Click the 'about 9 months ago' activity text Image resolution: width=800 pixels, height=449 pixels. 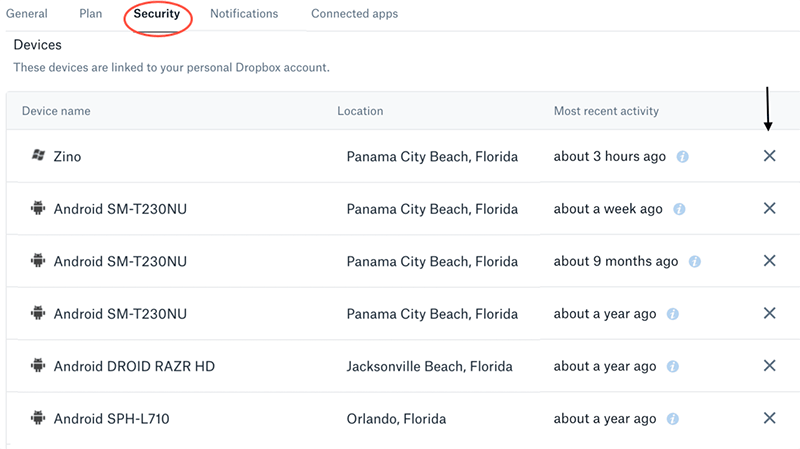pyautogui.click(x=616, y=262)
